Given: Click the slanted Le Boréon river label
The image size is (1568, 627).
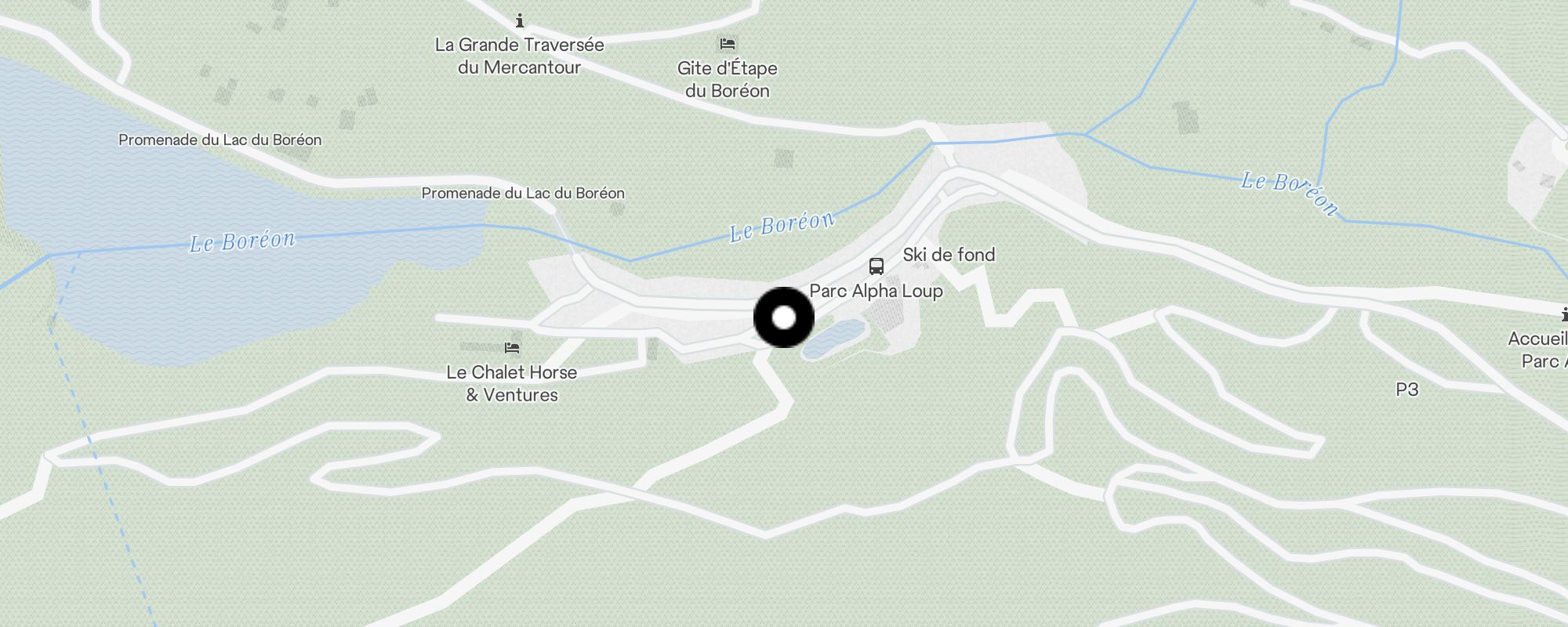Looking at the screenshot, I should 1289,192.
